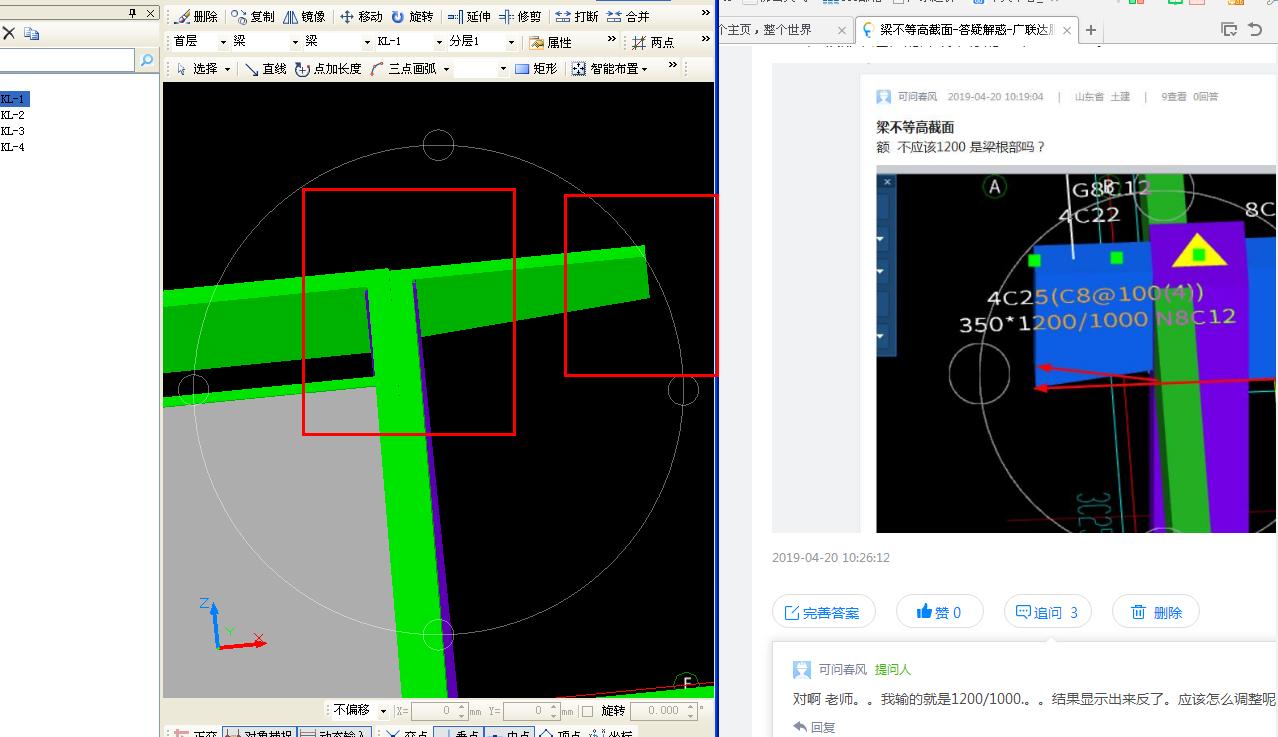Viewport: 1278px width, 737px height.
Task: Choose the 移动 (move) tool
Action: [x=361, y=17]
